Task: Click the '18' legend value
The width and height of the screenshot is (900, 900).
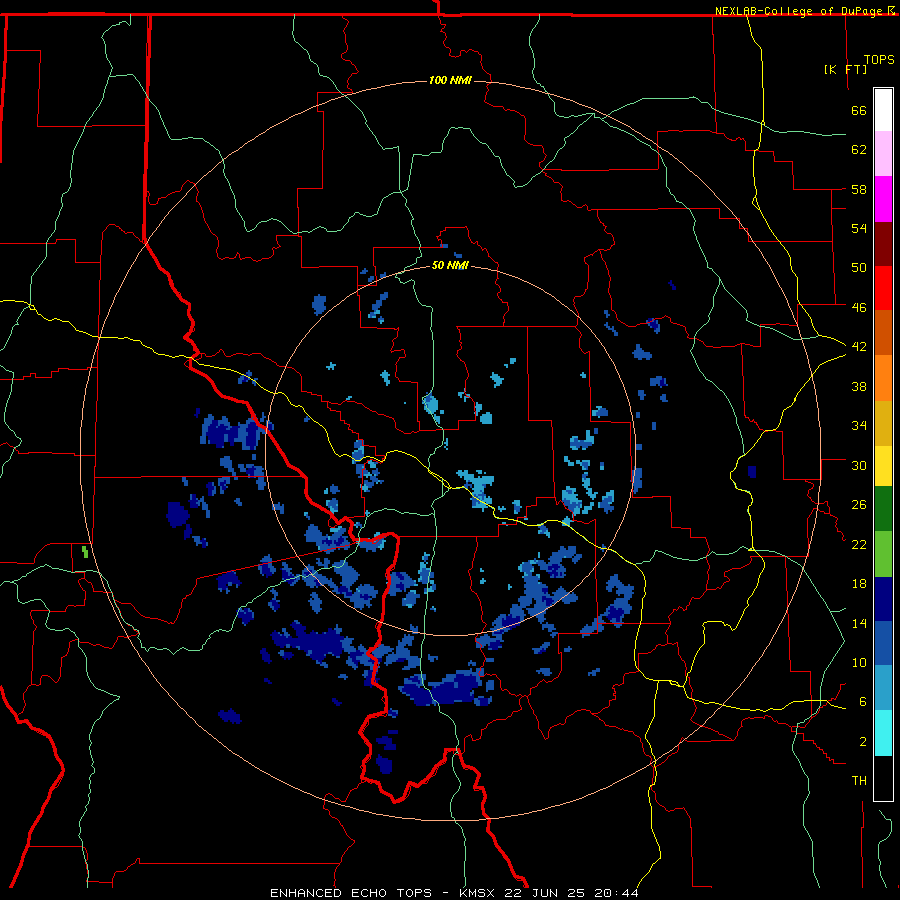Action: (x=859, y=584)
